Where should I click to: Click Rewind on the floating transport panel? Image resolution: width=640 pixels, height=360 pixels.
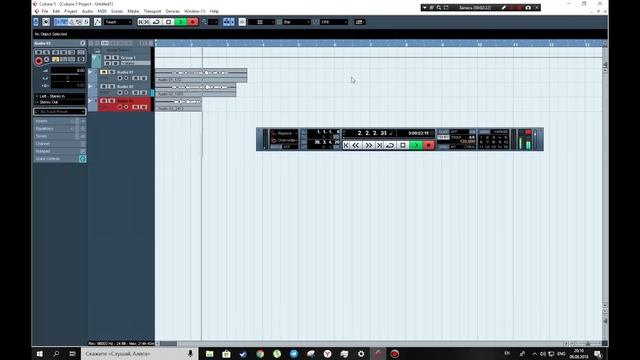(x=356, y=145)
